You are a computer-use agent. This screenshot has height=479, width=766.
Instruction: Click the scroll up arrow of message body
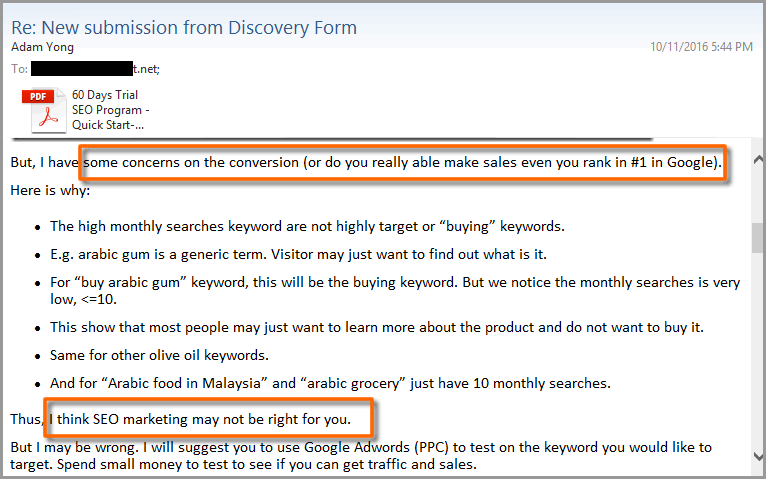[x=759, y=160]
